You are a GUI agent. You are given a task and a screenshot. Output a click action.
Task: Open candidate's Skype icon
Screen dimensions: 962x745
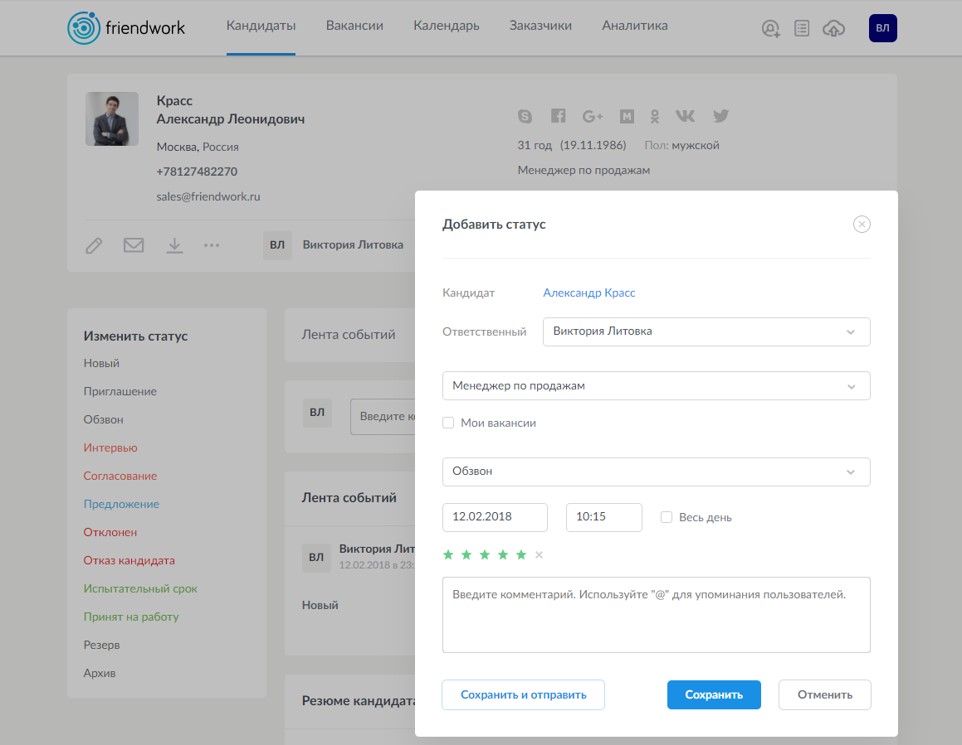coord(525,115)
